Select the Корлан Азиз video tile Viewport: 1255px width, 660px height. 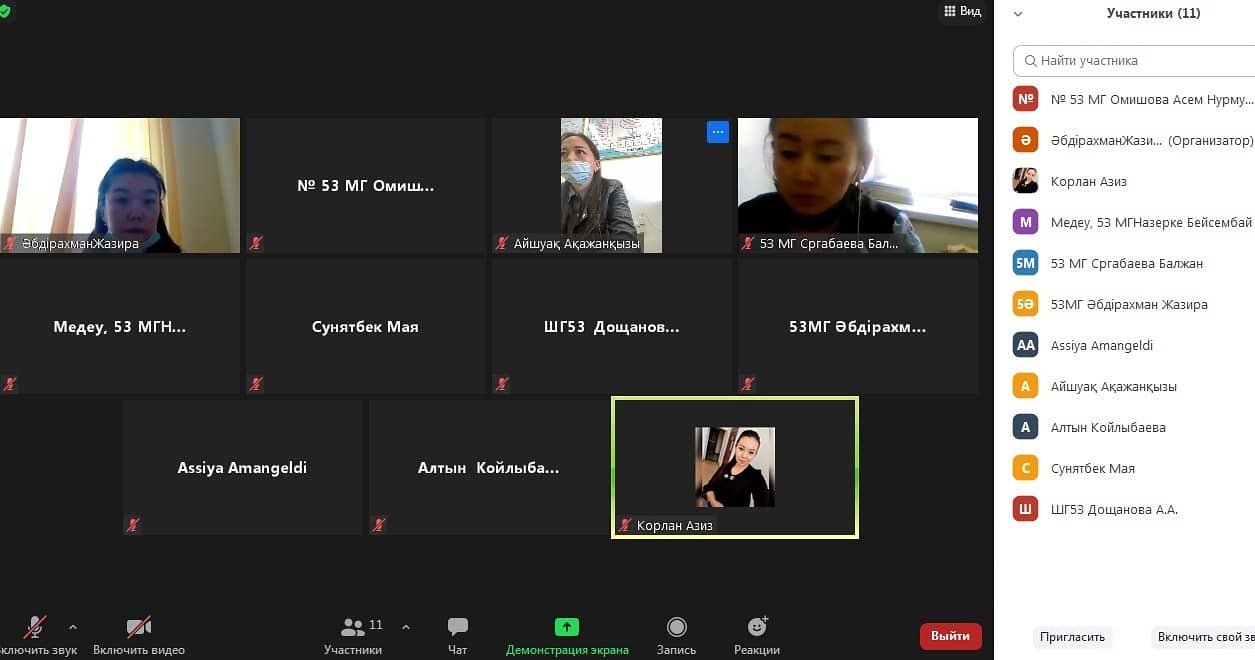click(735, 468)
